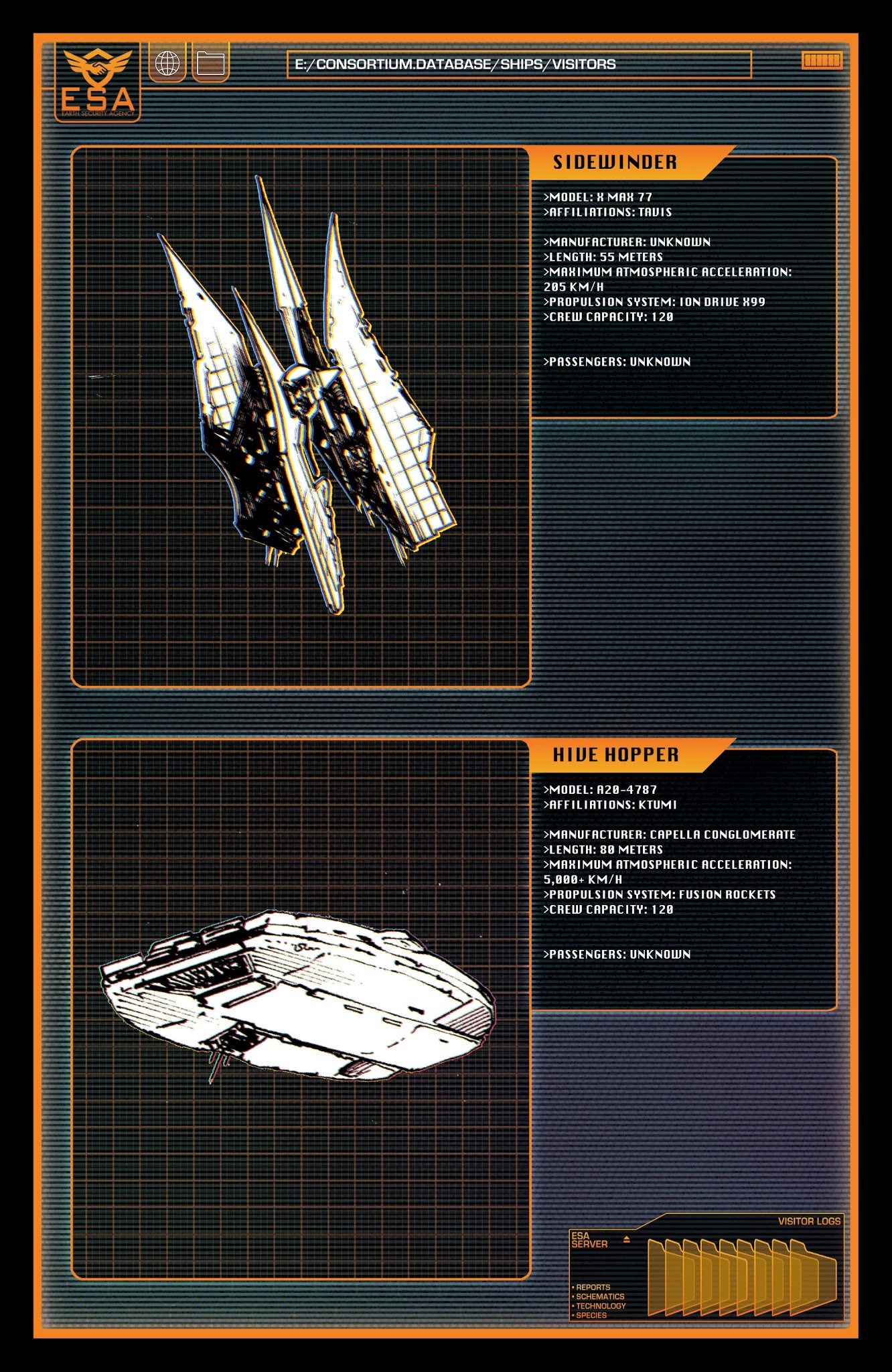
Task: Click the ESA Server heading
Action: [589, 1240]
